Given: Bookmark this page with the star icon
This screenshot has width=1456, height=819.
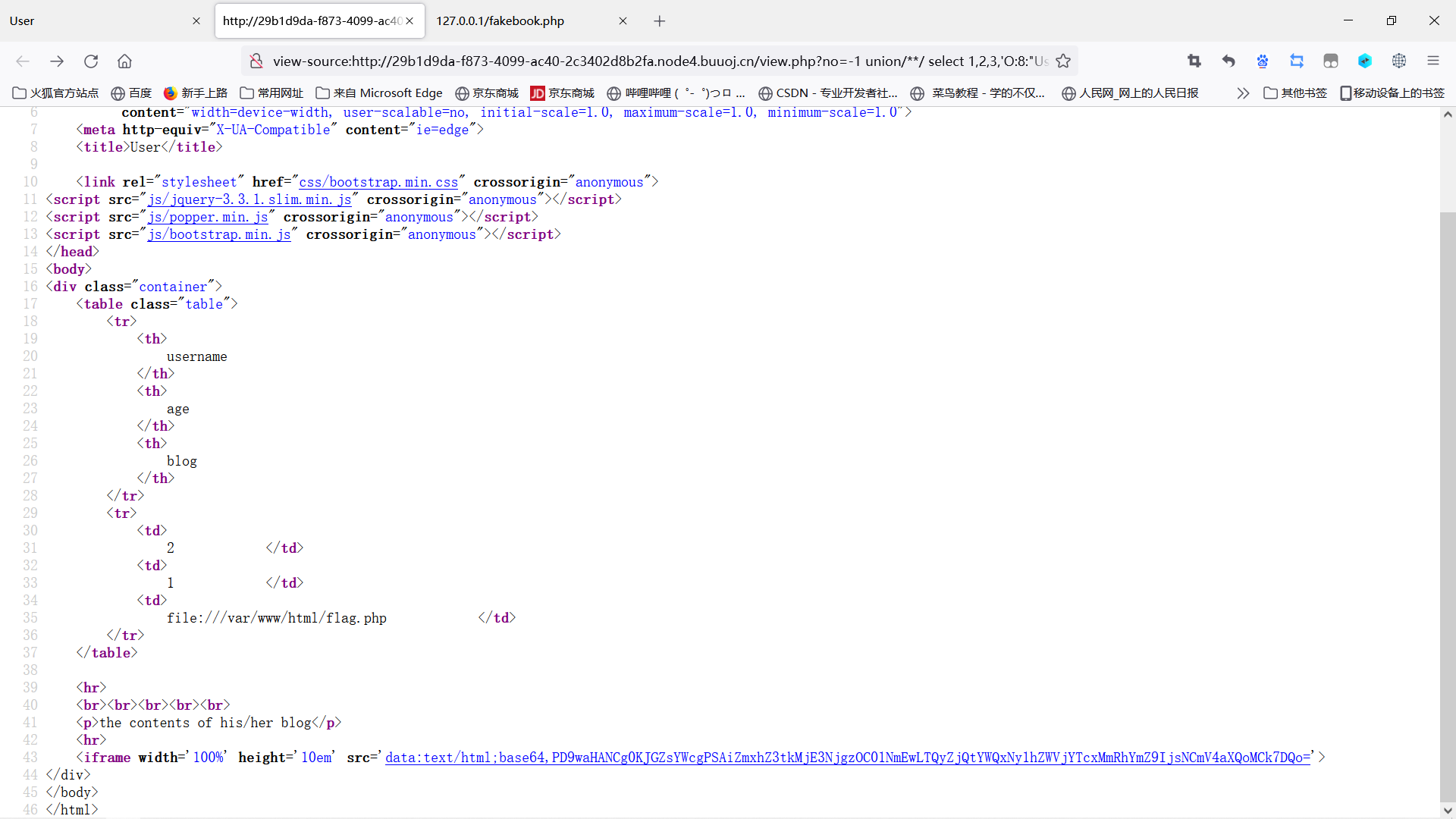Looking at the screenshot, I should tap(1063, 61).
